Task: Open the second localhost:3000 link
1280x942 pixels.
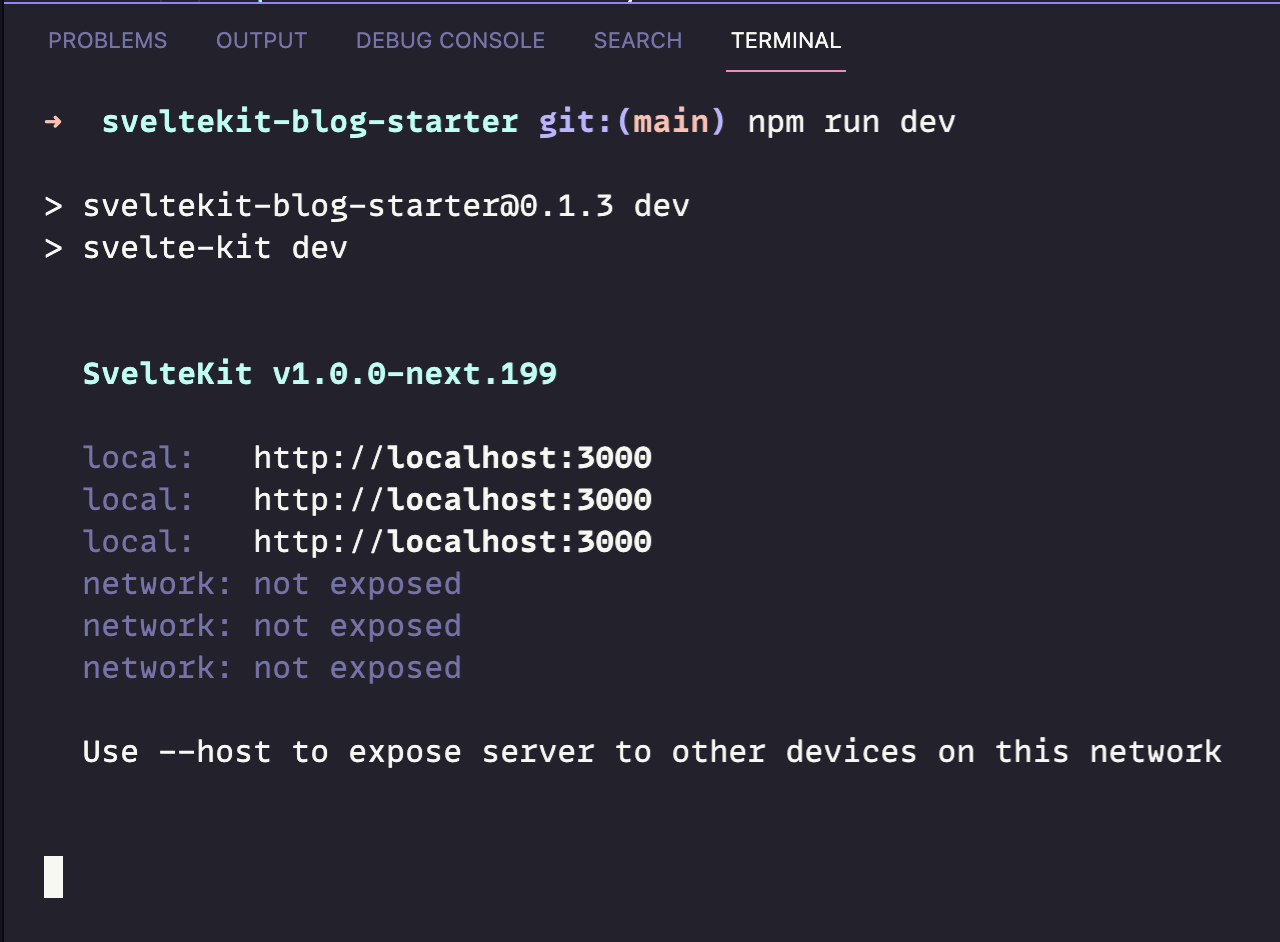Action: click(x=452, y=500)
